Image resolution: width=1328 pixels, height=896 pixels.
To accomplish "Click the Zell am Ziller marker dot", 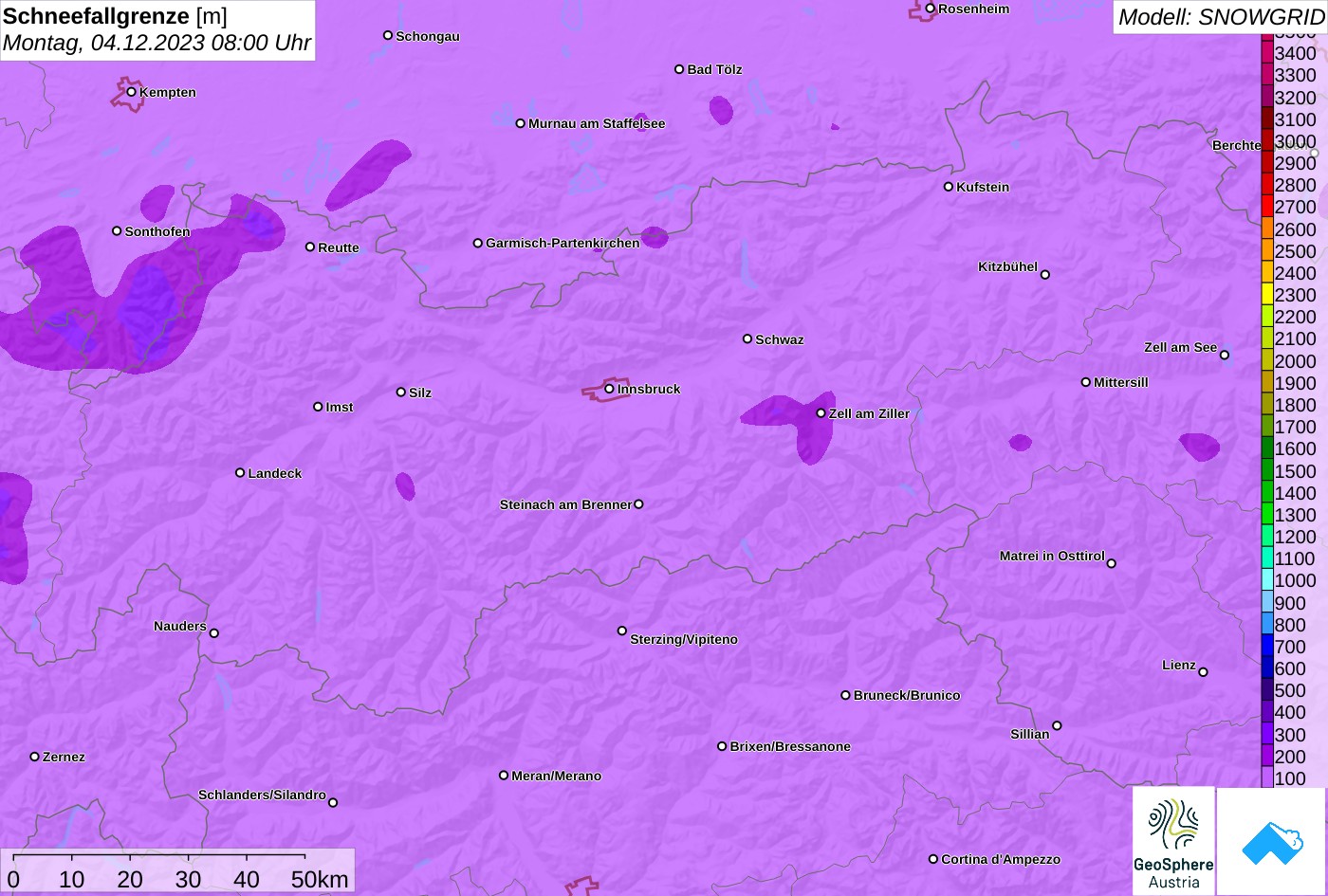I will click(821, 413).
